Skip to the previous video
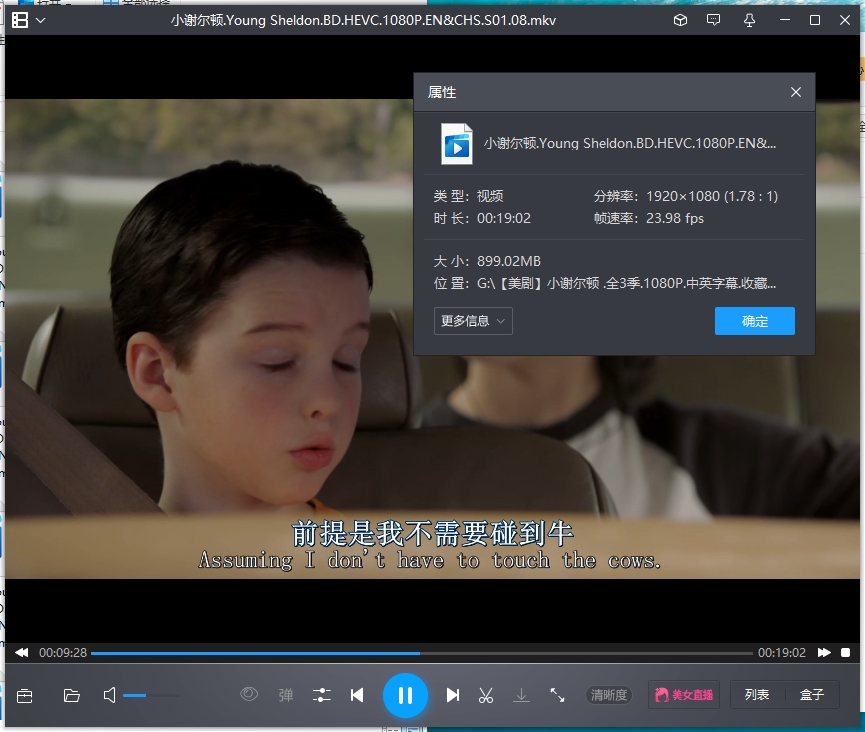865x732 pixels. point(357,695)
